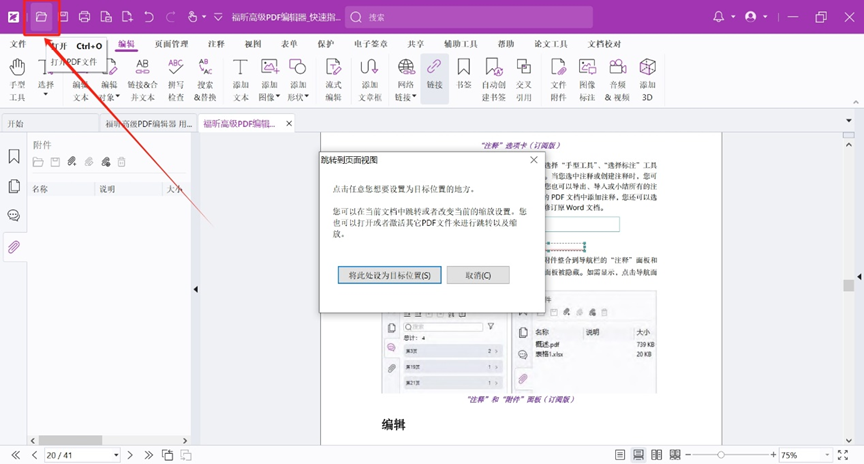The height and width of the screenshot is (464, 864).
Task: Go to next page arrow
Action: pyautogui.click(x=130, y=455)
